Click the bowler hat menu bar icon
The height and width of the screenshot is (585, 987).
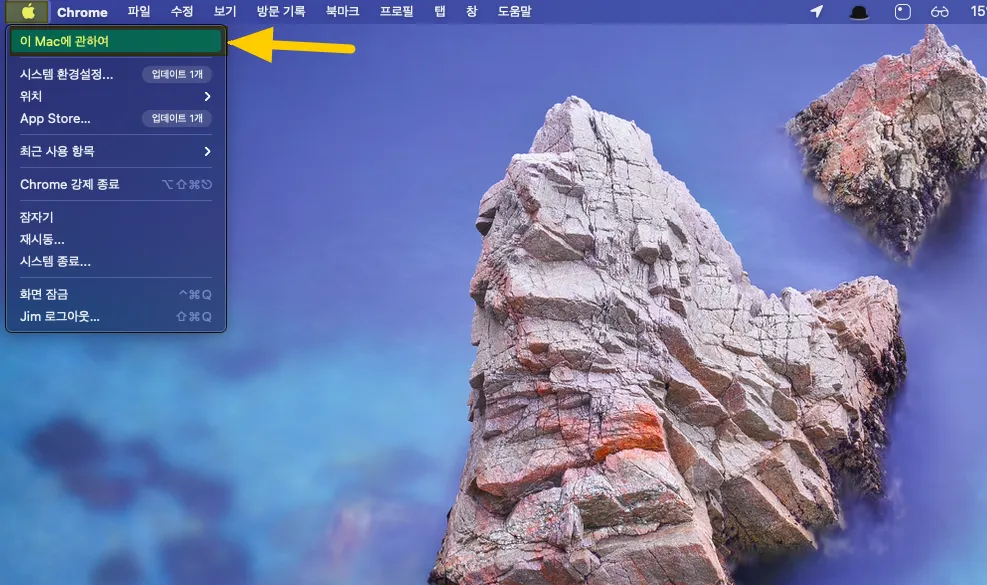pyautogui.click(x=859, y=12)
